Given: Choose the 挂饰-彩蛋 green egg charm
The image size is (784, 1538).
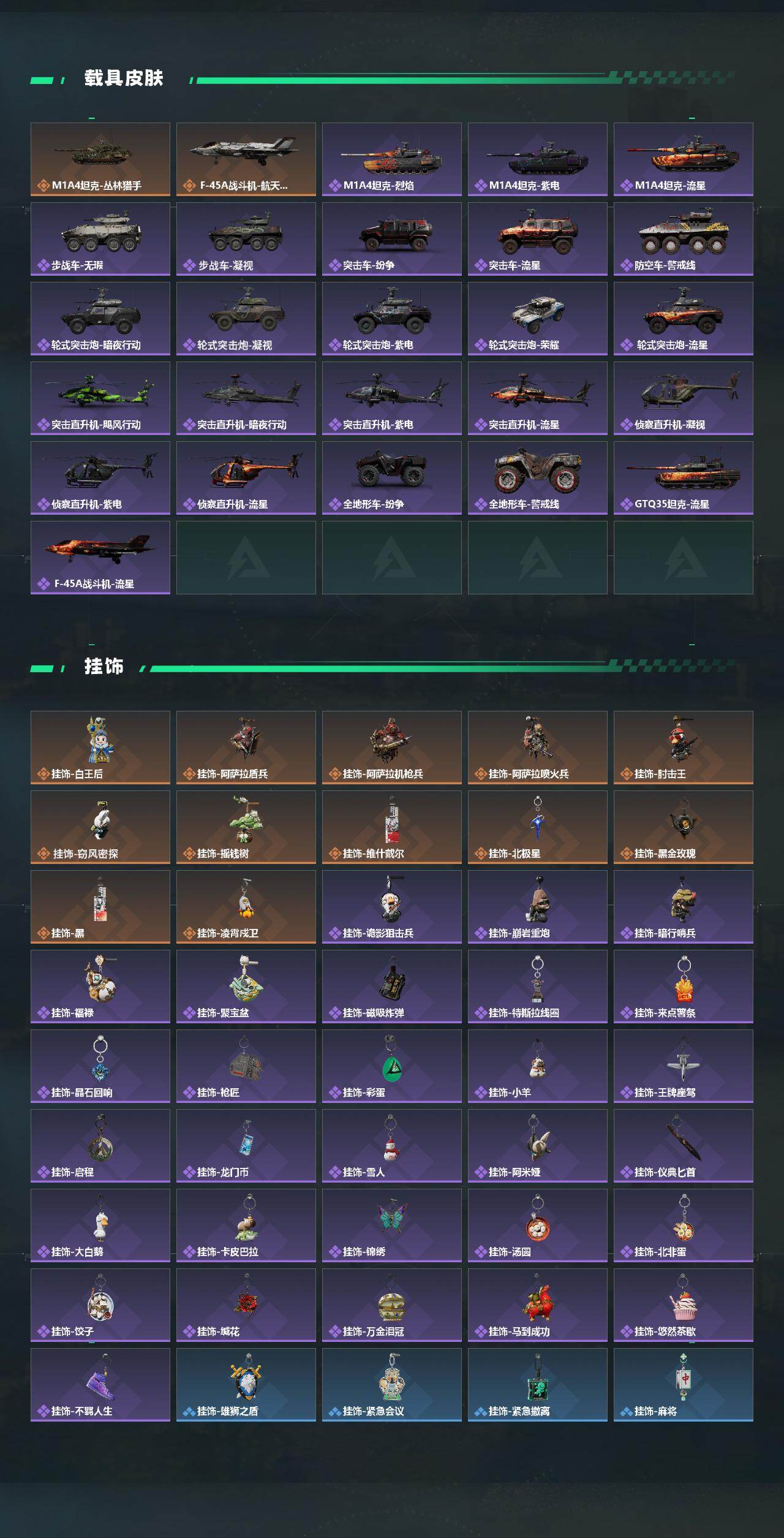Looking at the screenshot, I should tap(392, 1066).
